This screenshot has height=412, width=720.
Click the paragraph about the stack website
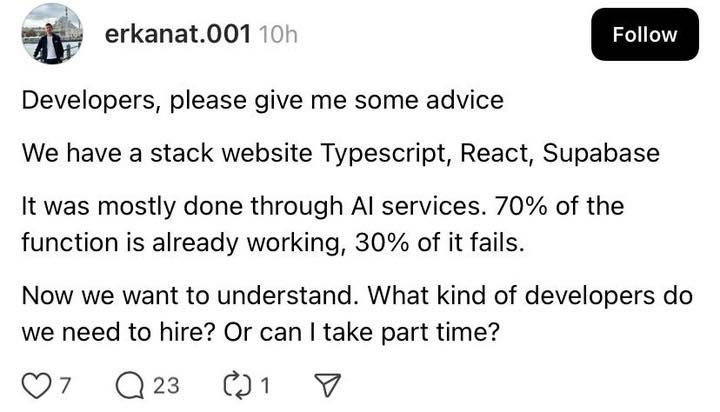[340, 154]
